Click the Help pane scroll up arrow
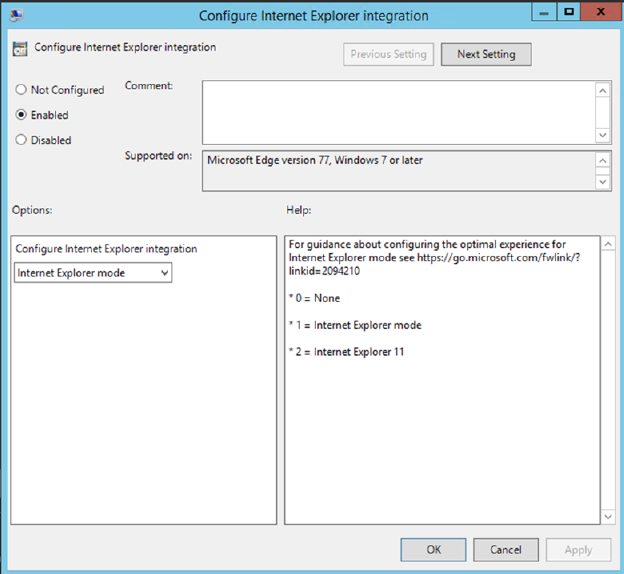This screenshot has width=624, height=574. pyautogui.click(x=608, y=244)
